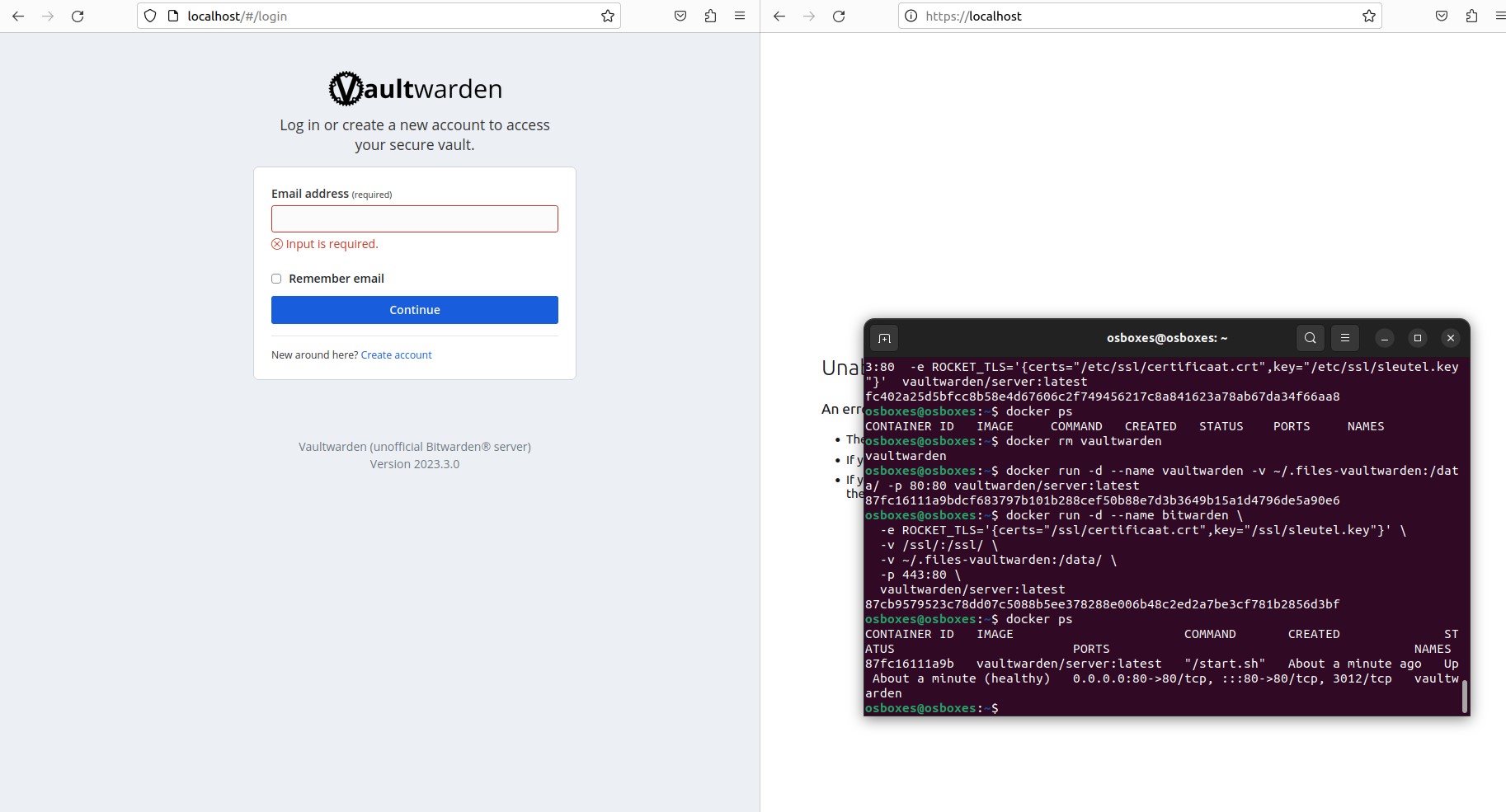Click the hash line starting 87cb9579523c
The width and height of the screenshot is (1506, 812).
click(1102, 604)
